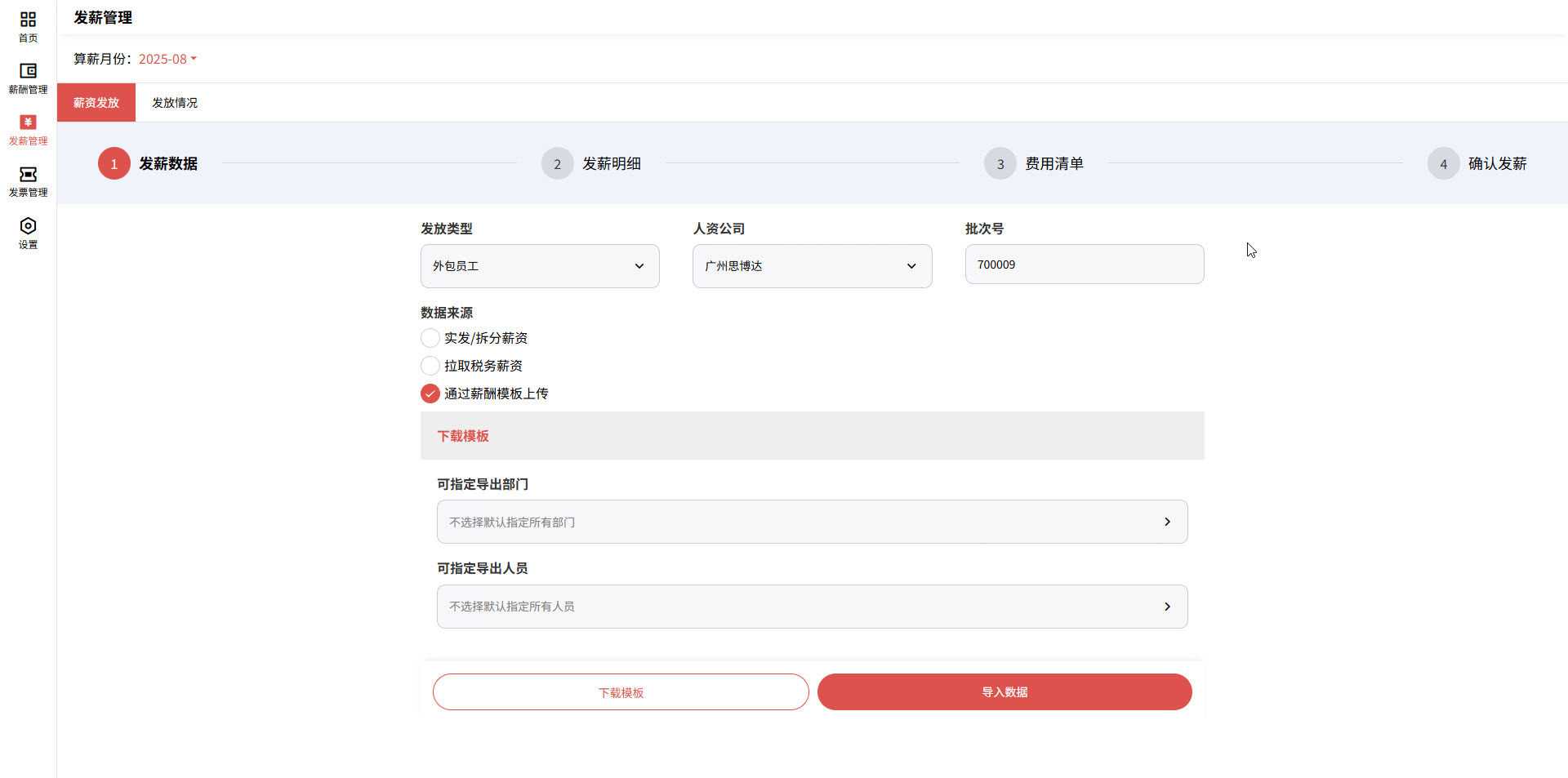Viewport: 1568px width, 778px height.
Task: Click step 4 确认发薪 circle
Action: pos(1443,163)
